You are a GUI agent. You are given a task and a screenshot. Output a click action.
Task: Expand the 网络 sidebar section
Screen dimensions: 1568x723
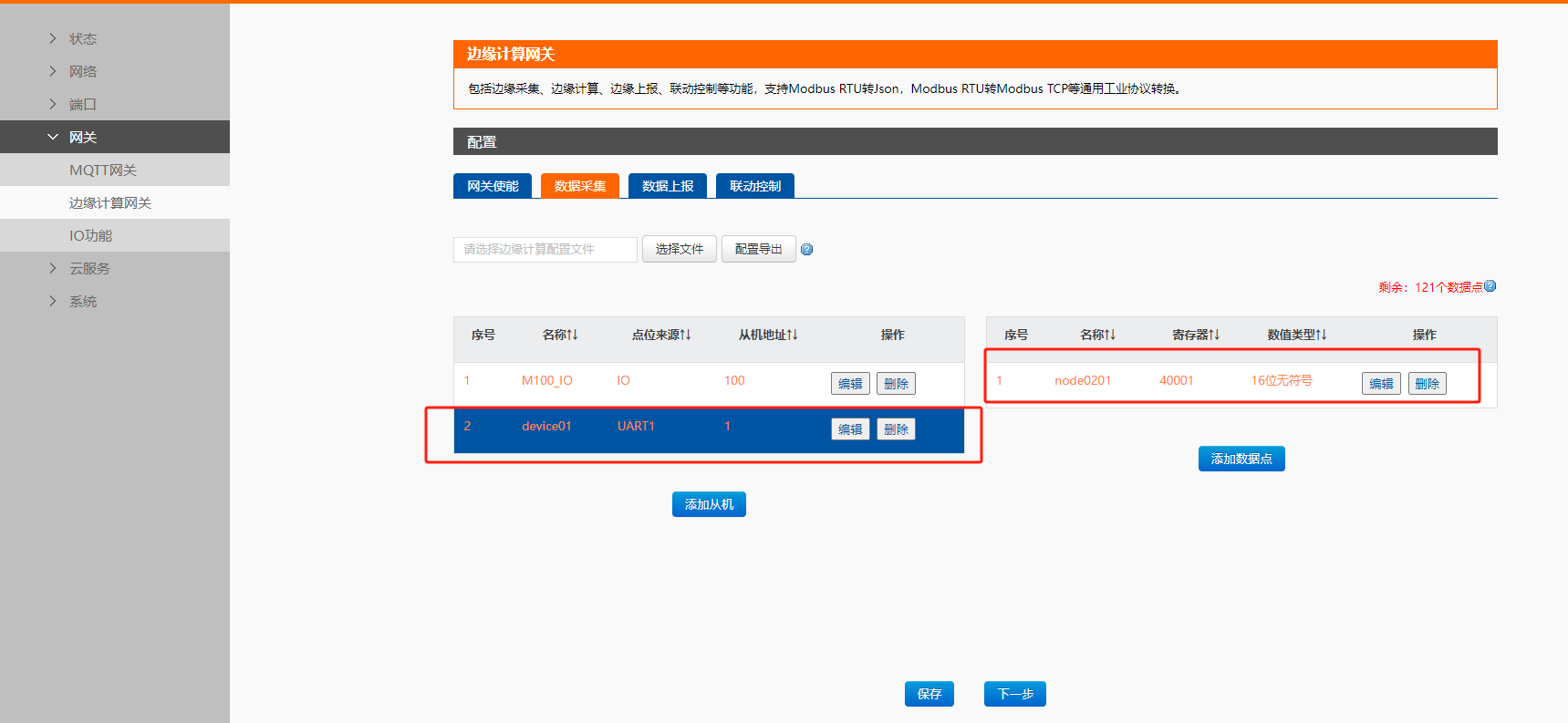click(82, 72)
